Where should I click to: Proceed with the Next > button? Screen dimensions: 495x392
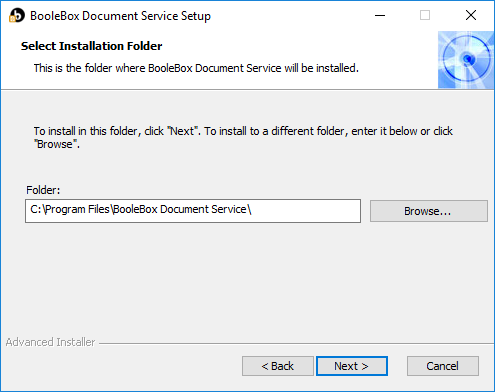click(x=352, y=366)
